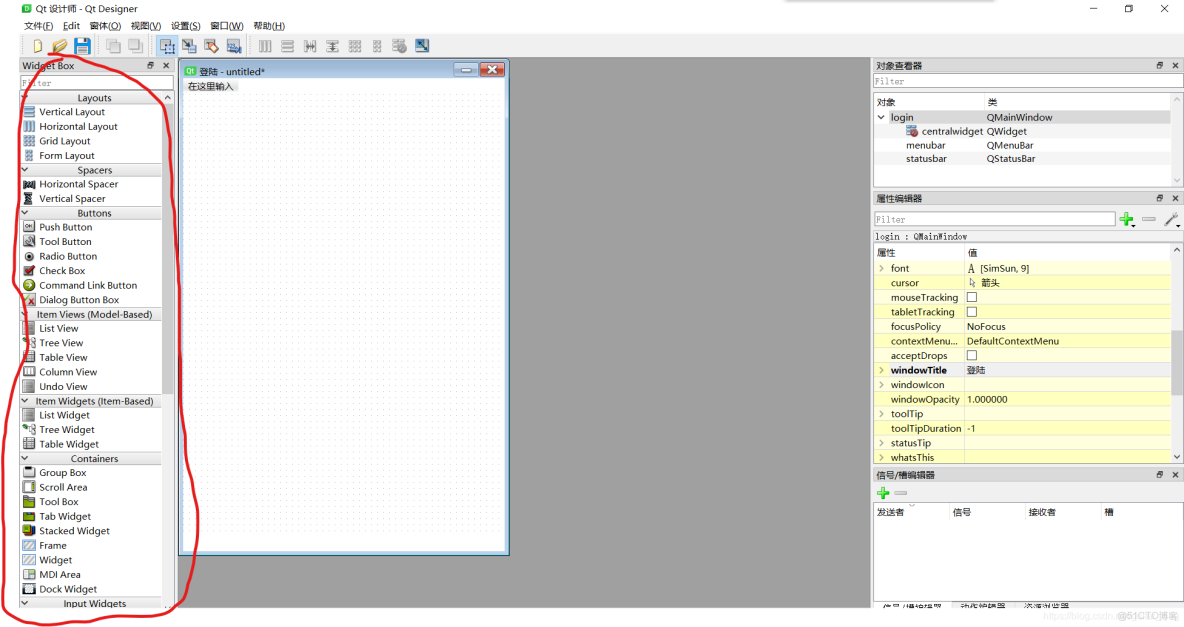
Task: Select centralwidget in object inspector
Action: 951,131
